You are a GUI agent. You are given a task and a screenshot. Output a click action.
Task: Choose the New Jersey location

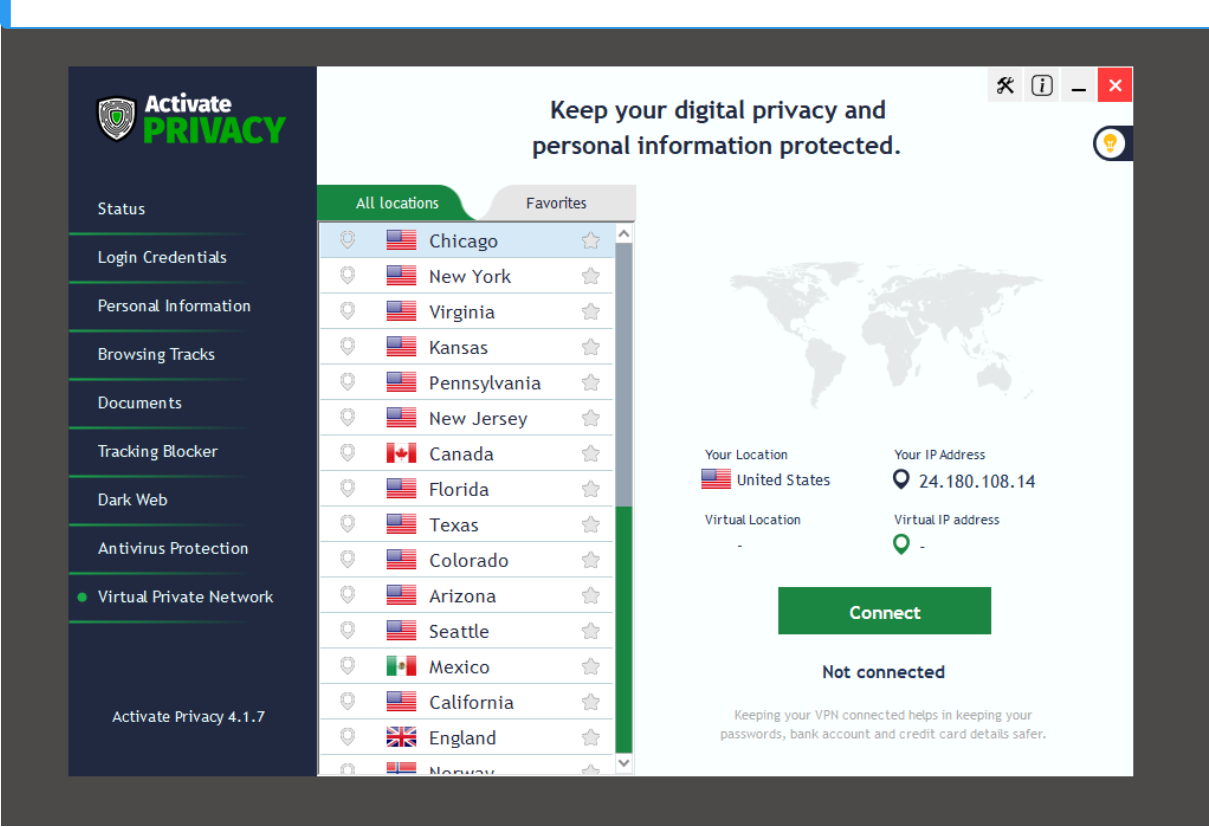click(x=466, y=418)
